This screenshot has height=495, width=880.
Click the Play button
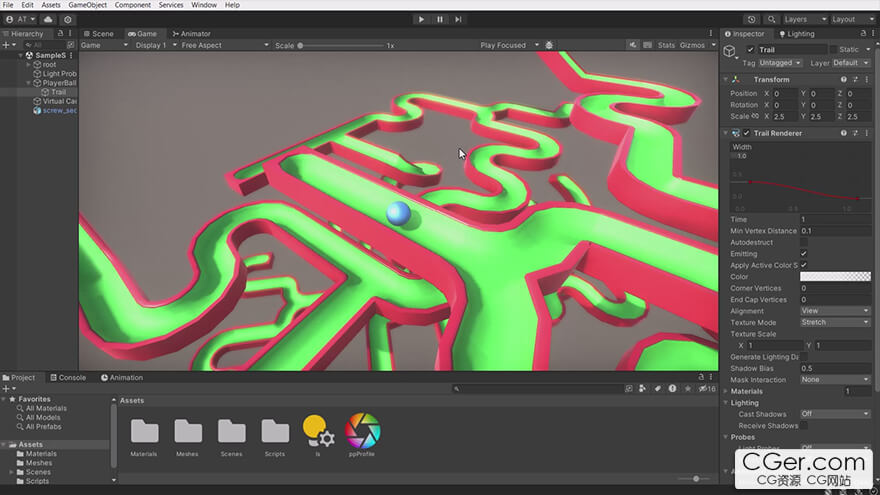421,19
